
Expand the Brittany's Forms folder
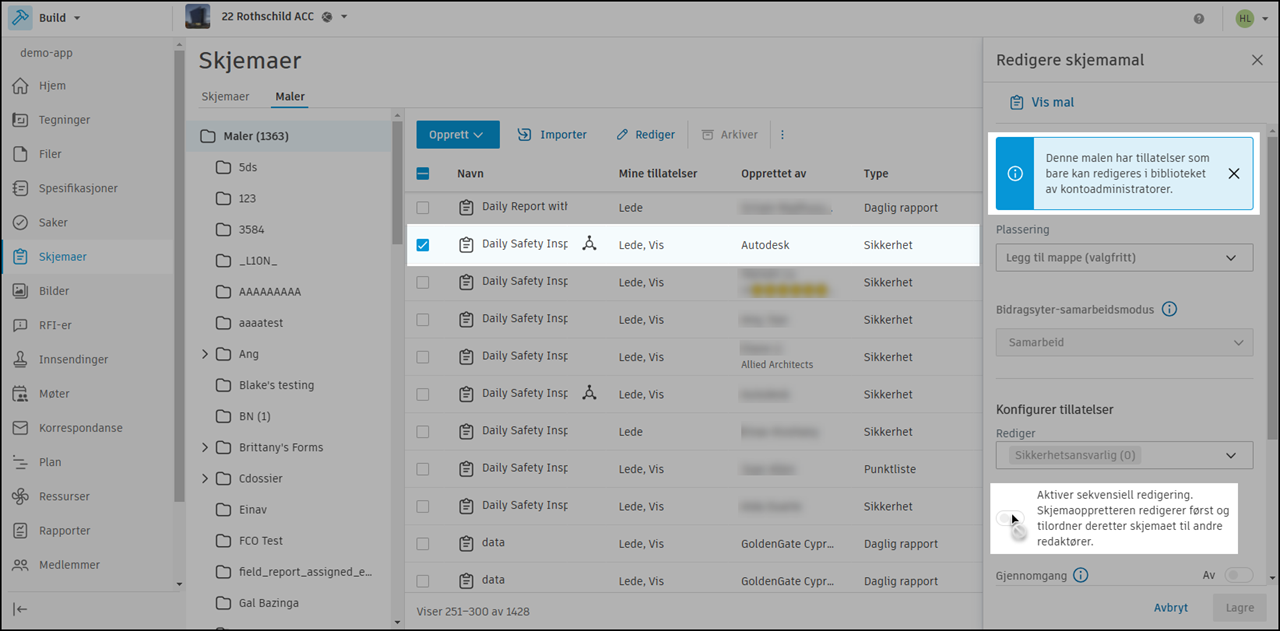(205, 447)
